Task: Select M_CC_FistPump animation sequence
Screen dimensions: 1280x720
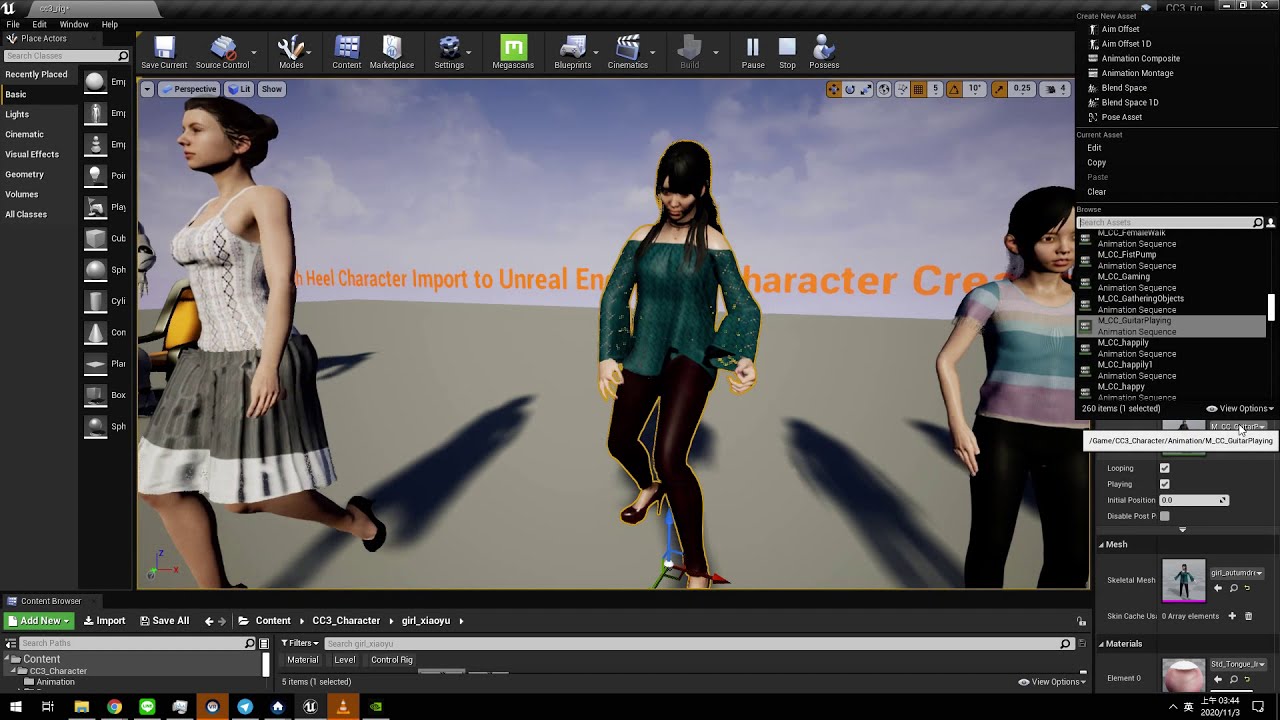Action: tap(1171, 260)
